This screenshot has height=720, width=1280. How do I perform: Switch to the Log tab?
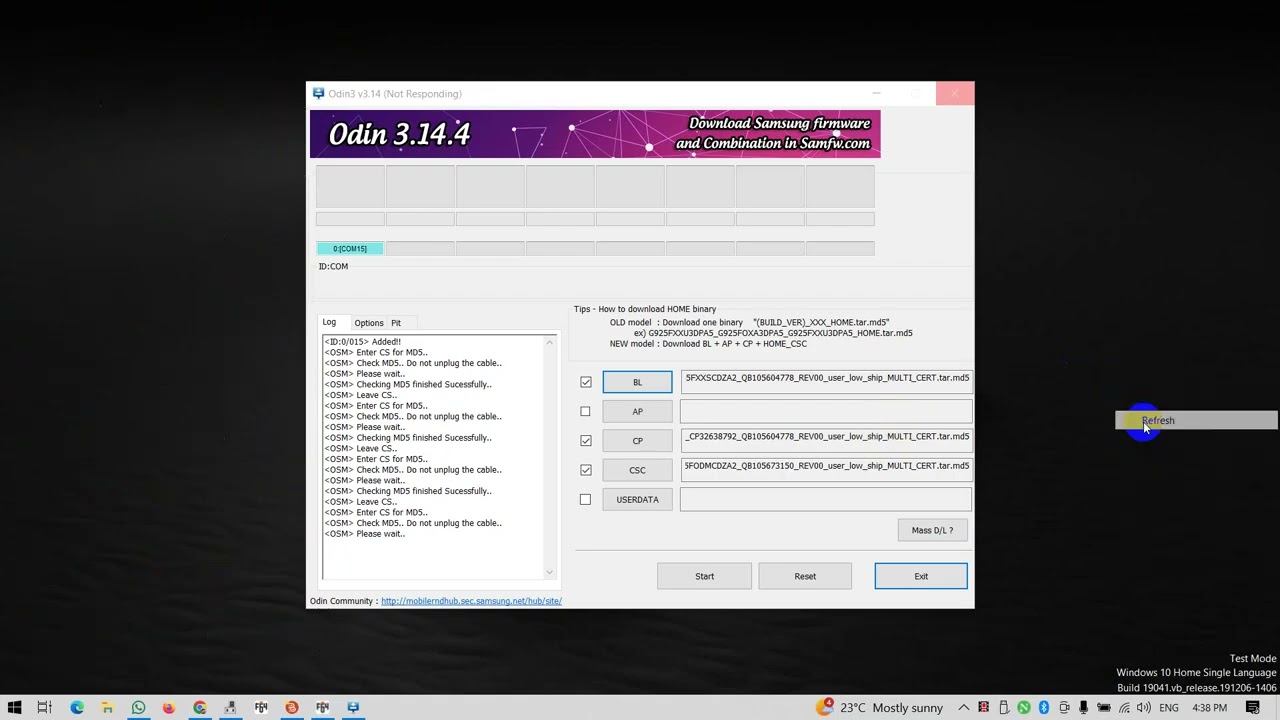click(329, 322)
